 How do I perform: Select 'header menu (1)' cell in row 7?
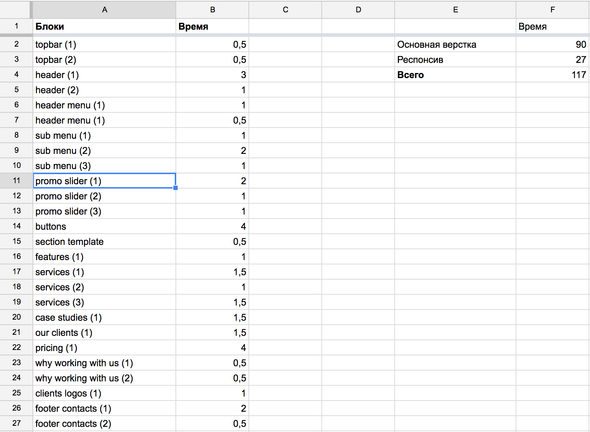pos(104,120)
